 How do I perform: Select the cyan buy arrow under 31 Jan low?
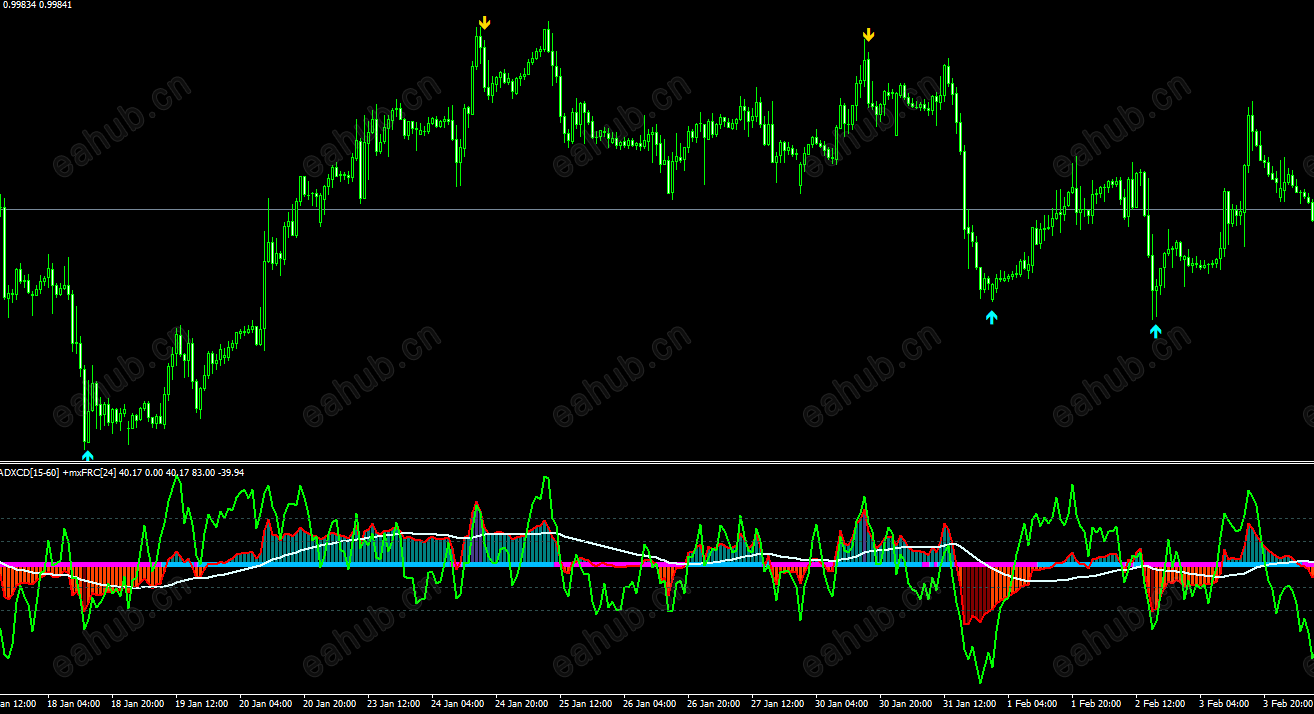pyautogui.click(x=991, y=317)
